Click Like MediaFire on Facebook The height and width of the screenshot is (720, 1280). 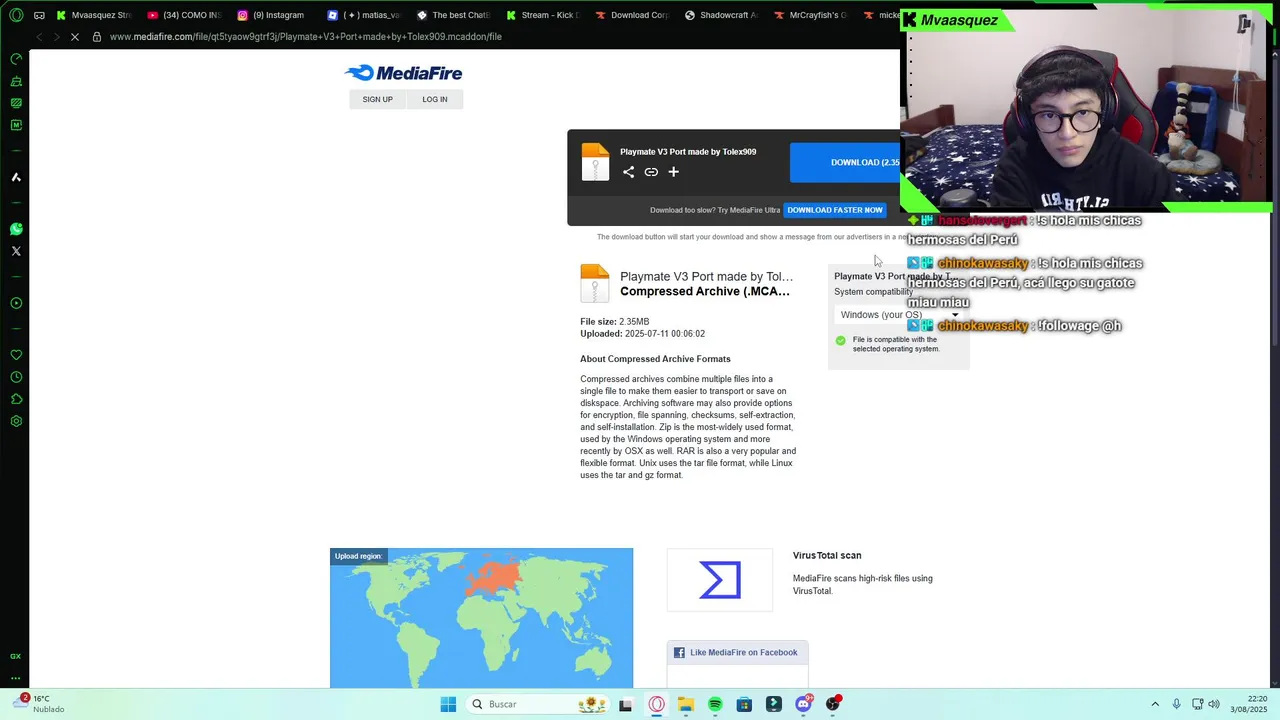click(737, 653)
